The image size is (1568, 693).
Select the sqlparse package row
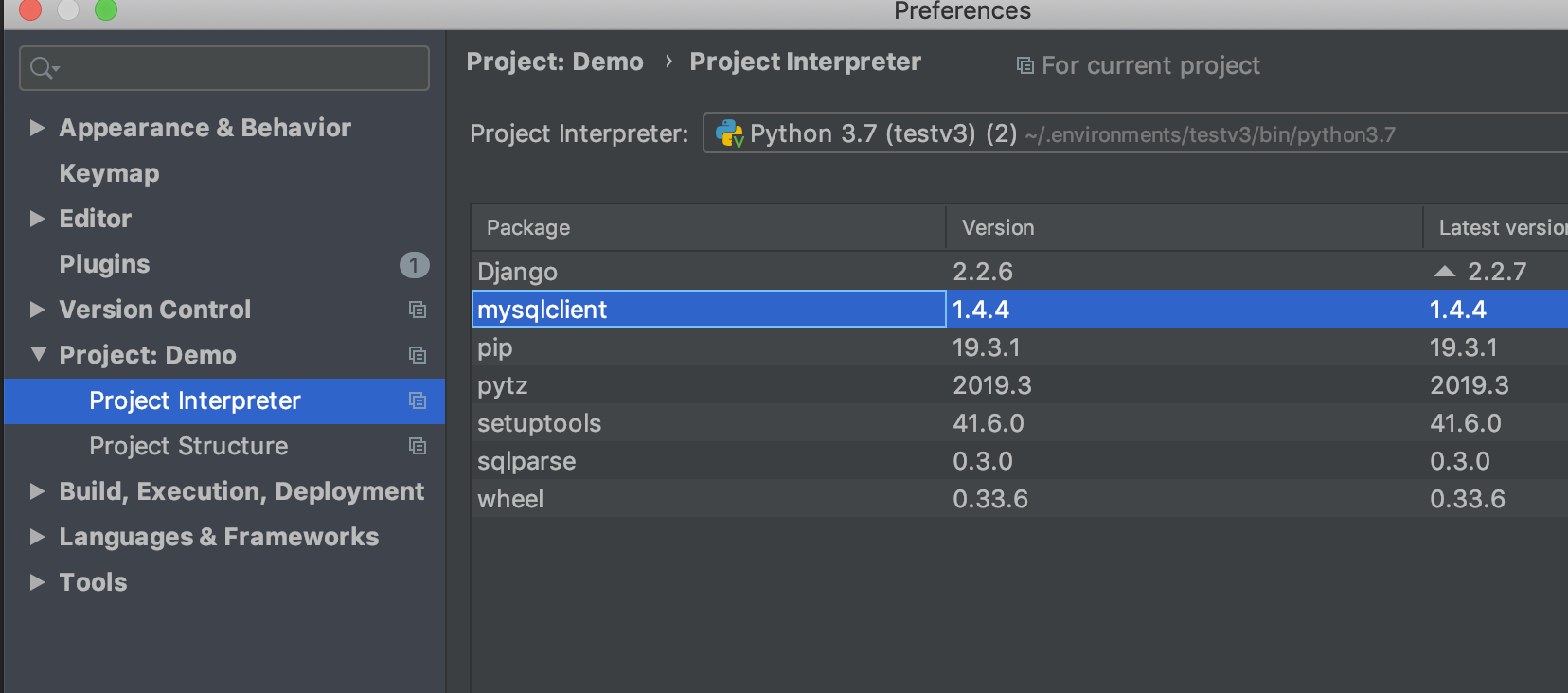[1020, 461]
